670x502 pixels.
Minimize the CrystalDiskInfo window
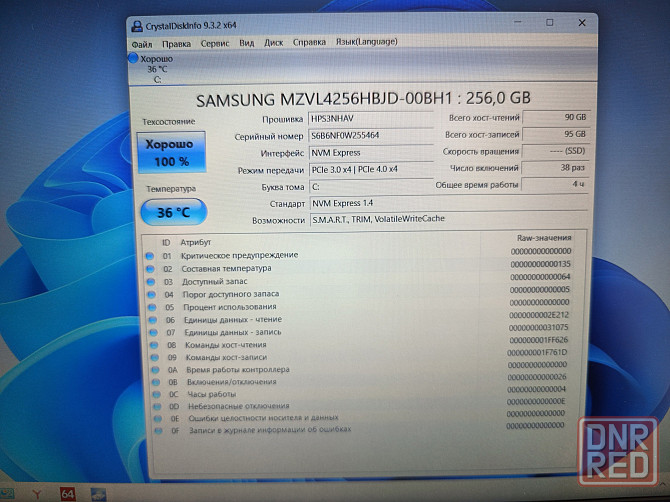518,22
